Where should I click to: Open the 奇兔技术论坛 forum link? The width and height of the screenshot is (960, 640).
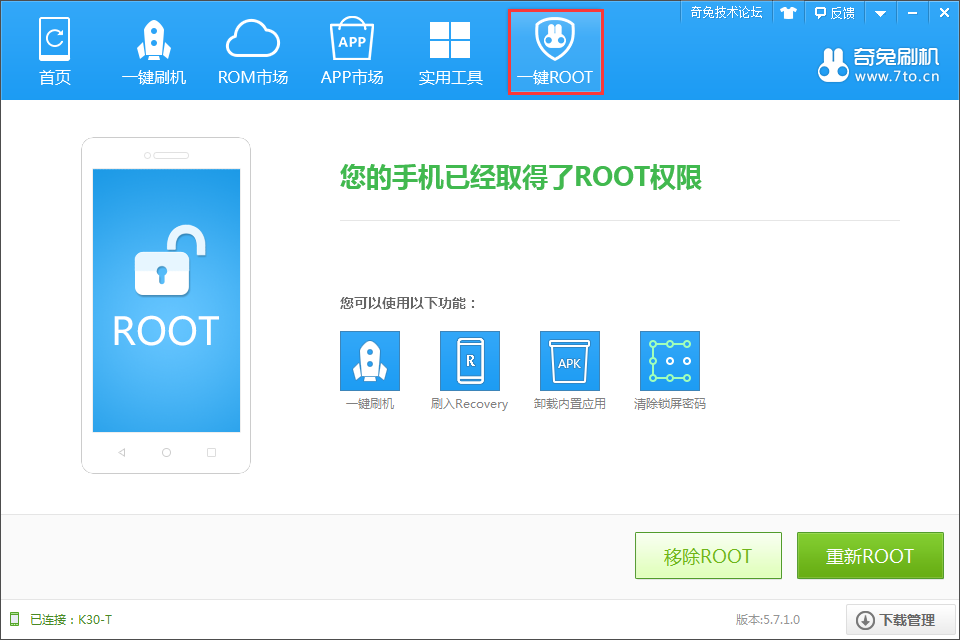pos(726,12)
